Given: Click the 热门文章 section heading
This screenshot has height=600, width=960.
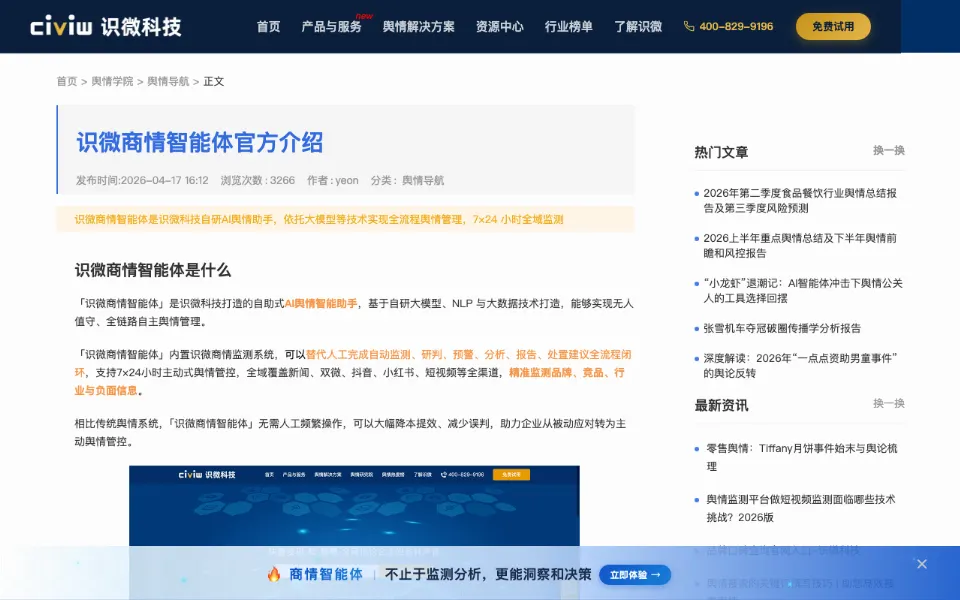Looking at the screenshot, I should pyautogui.click(x=721, y=152).
